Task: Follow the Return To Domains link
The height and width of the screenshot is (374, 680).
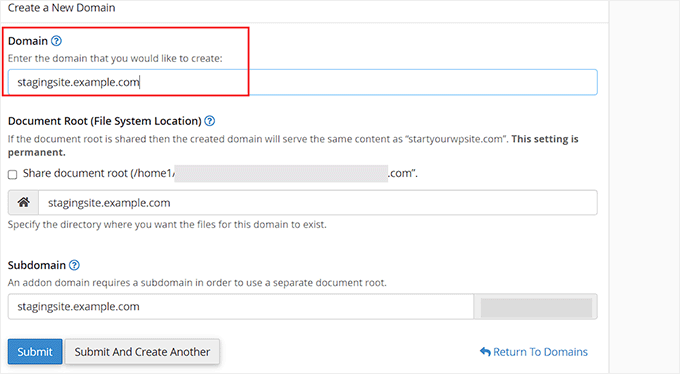Action: pyautogui.click(x=534, y=352)
